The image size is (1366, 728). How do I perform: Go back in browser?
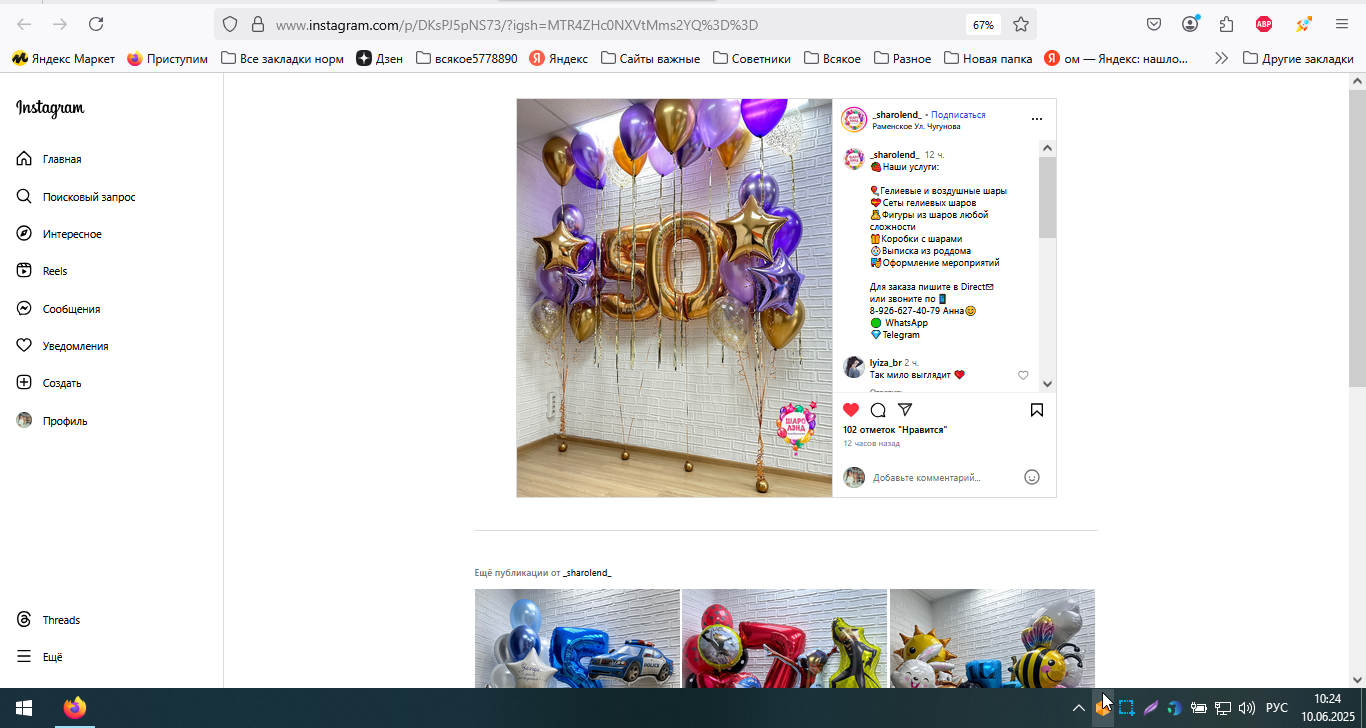24,24
